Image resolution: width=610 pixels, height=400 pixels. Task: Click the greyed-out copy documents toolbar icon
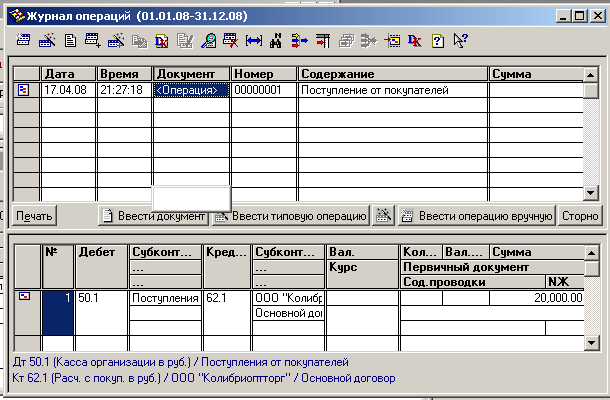139,40
